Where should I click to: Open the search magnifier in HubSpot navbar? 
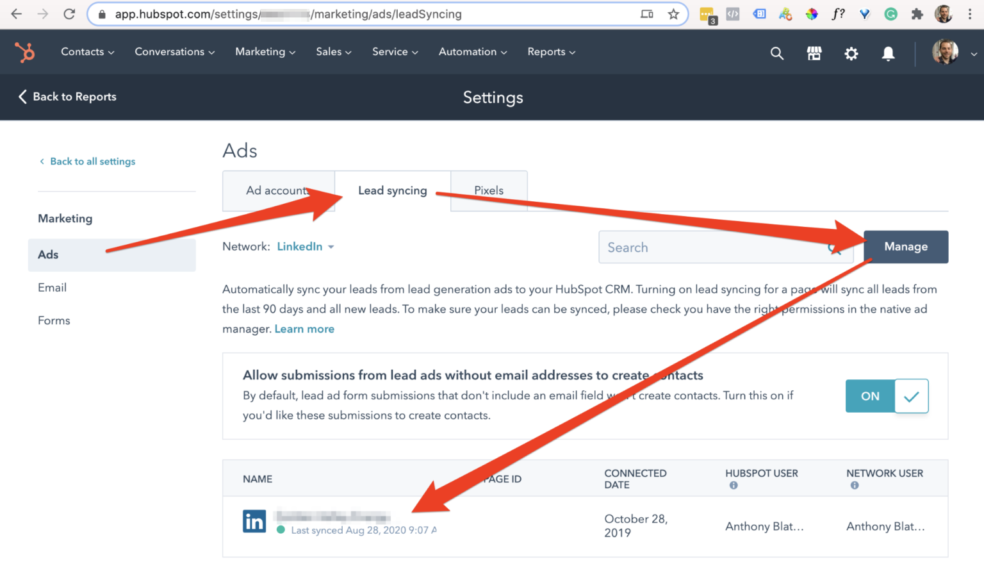[x=777, y=53]
